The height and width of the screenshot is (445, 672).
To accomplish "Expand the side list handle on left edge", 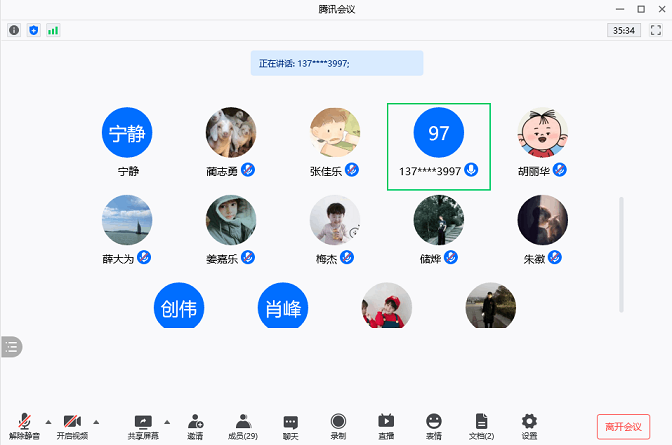I will pos(11,347).
